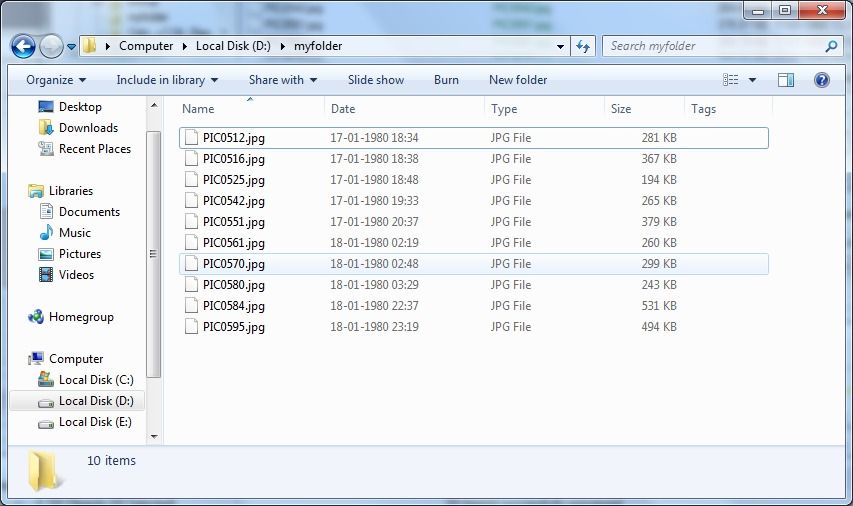Select file PIC0516.jpg

click(473, 159)
